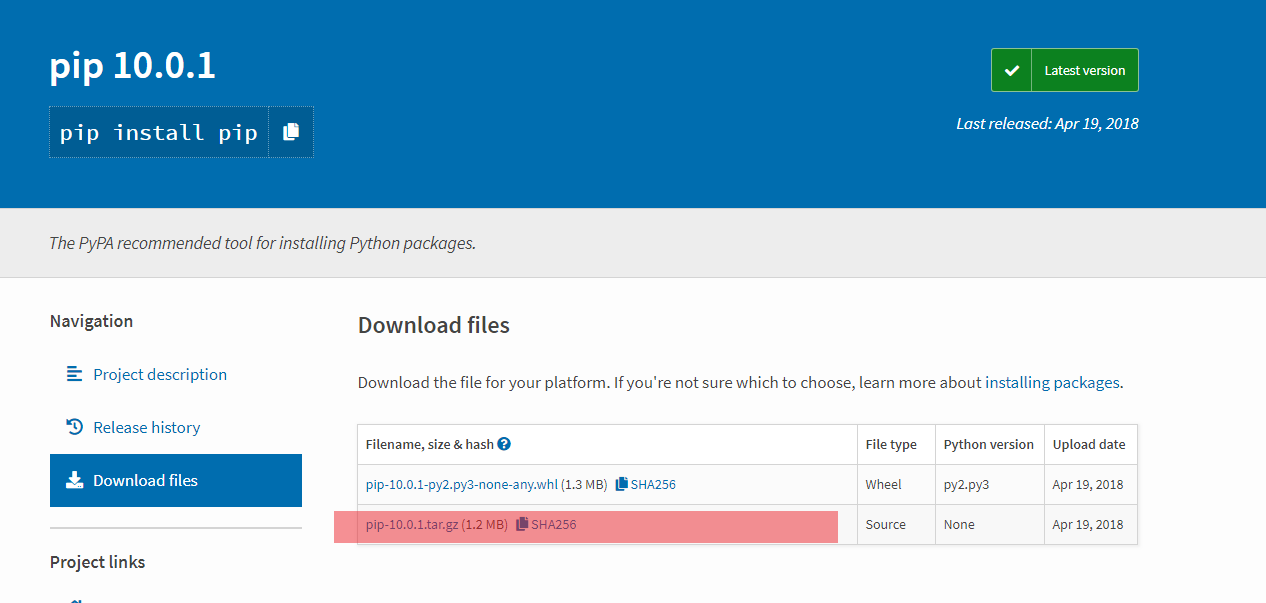Select the Download files navigation item
Screen dimensions: 1266x603
[146, 480]
